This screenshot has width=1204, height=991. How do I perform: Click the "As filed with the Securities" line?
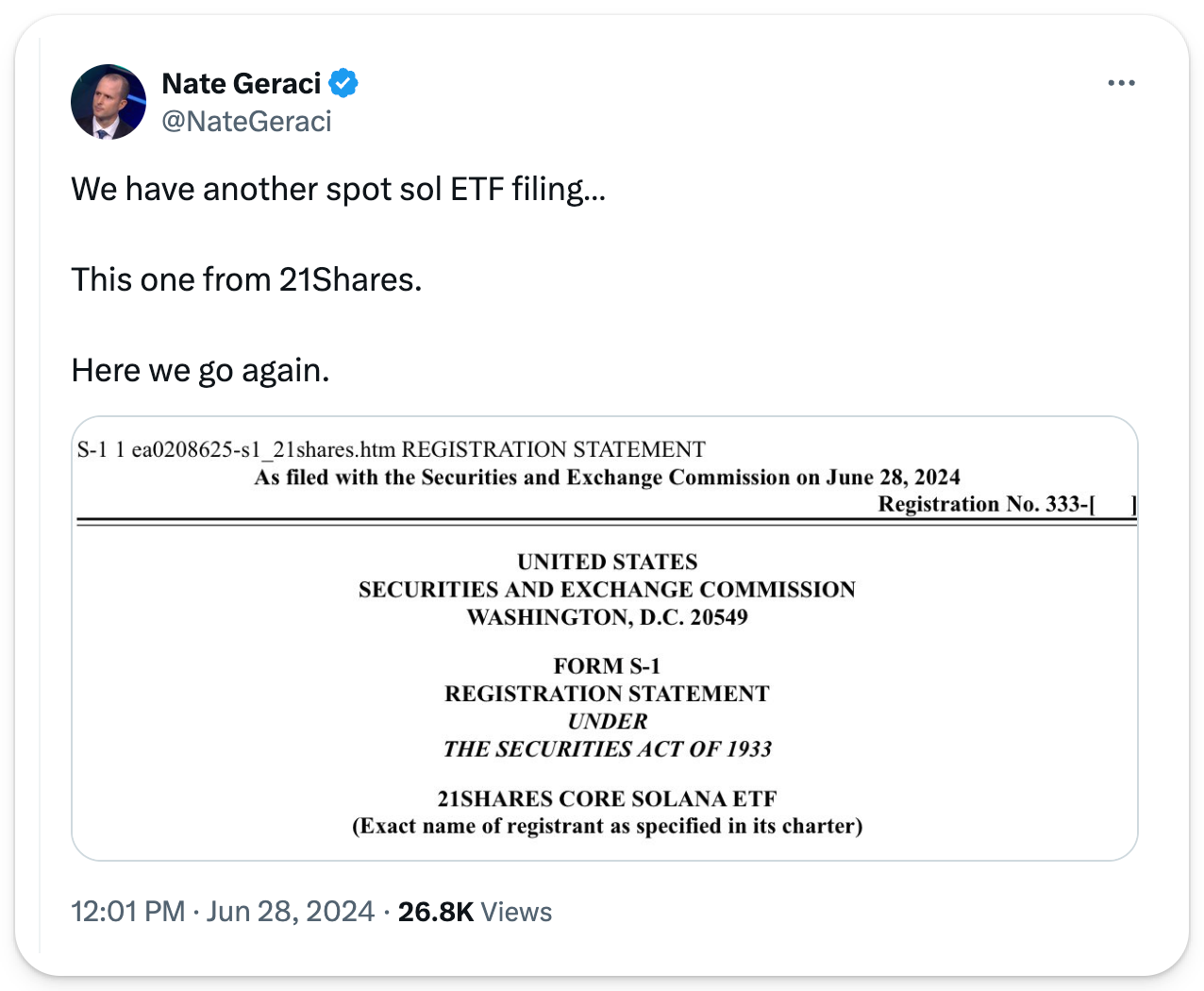click(607, 478)
